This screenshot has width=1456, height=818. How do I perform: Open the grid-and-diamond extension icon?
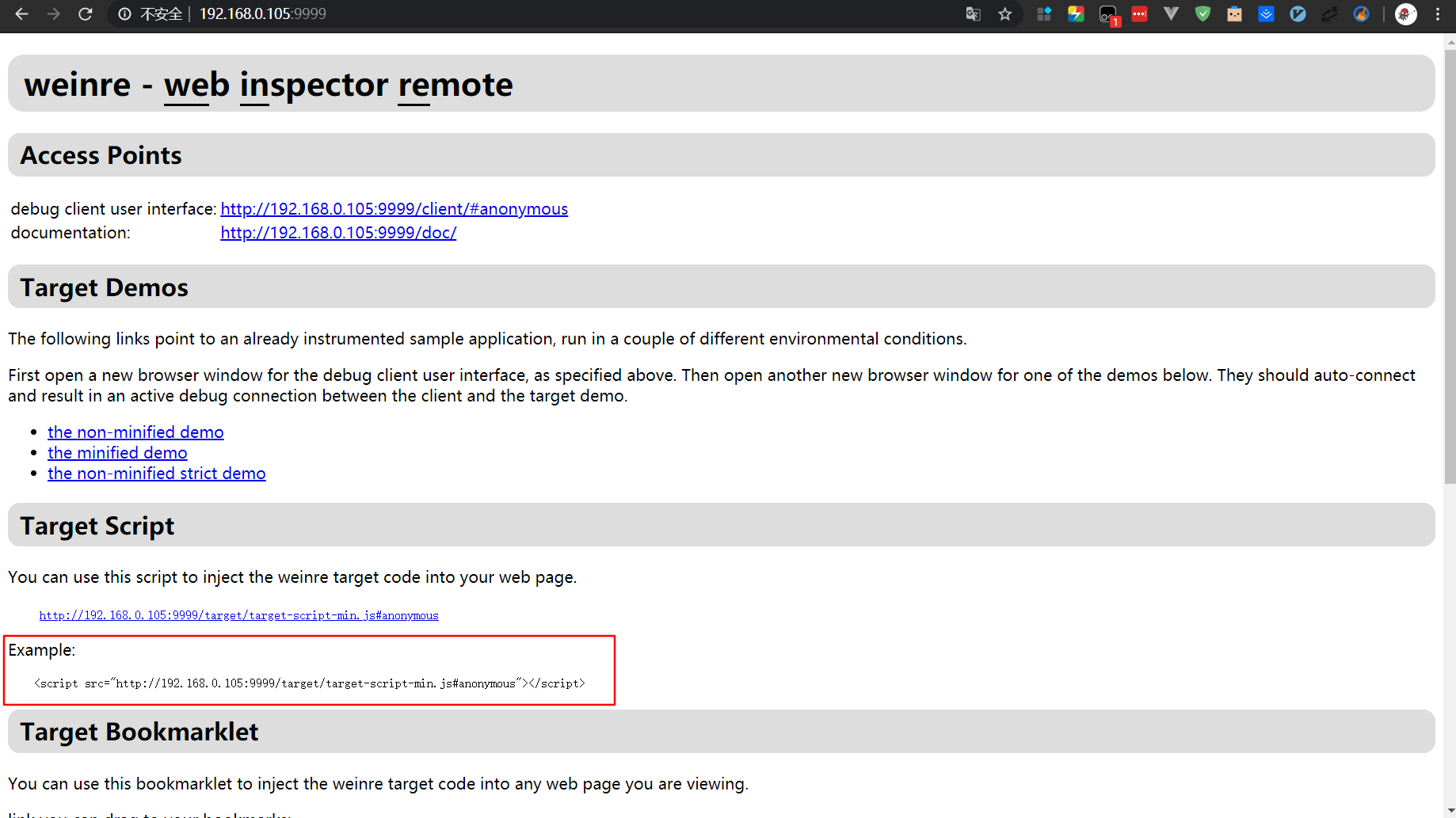1044,14
